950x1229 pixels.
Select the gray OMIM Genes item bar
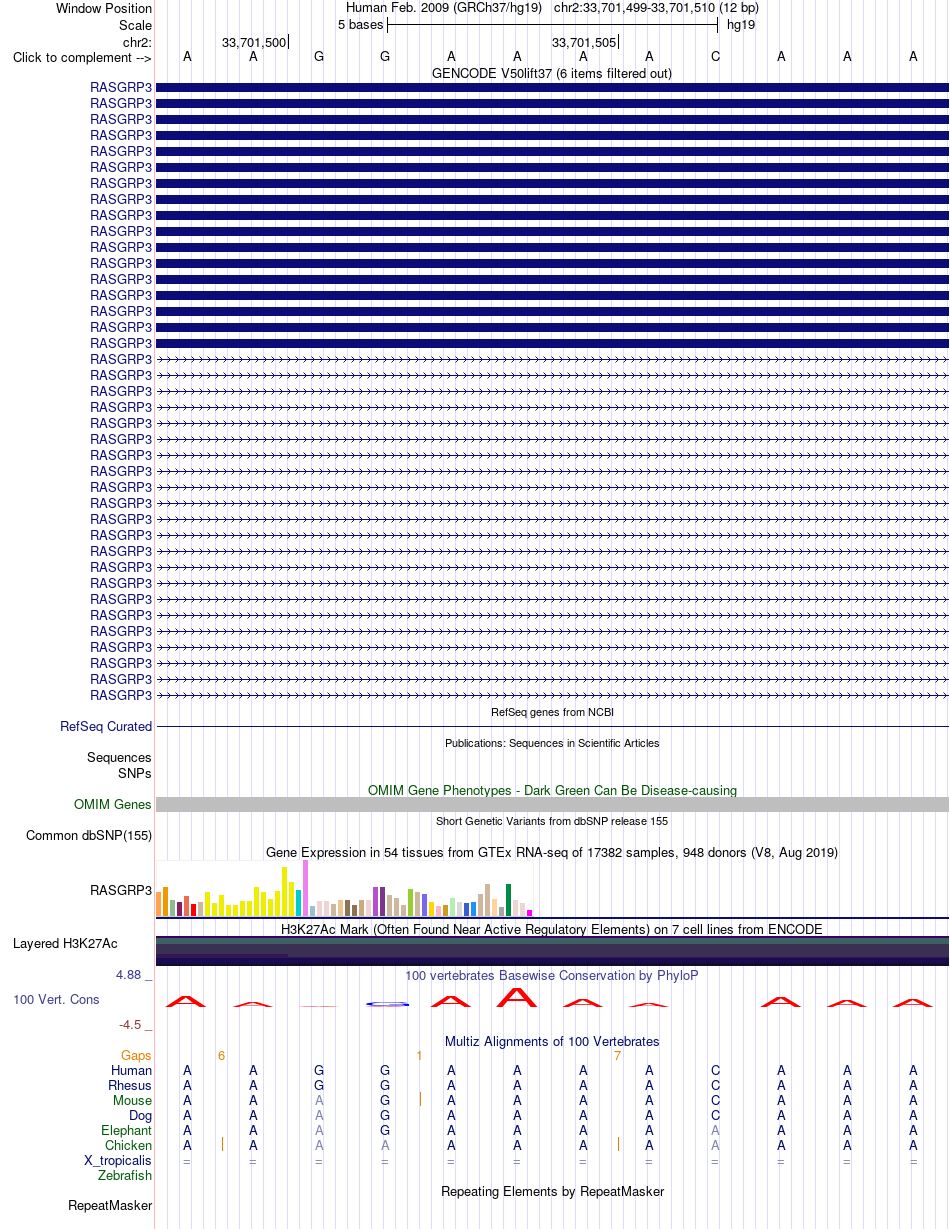pos(552,804)
